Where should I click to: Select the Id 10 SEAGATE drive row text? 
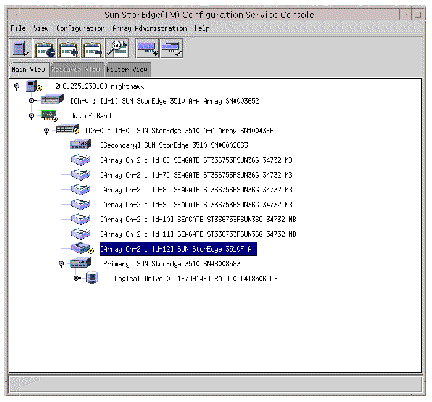(x=198, y=219)
